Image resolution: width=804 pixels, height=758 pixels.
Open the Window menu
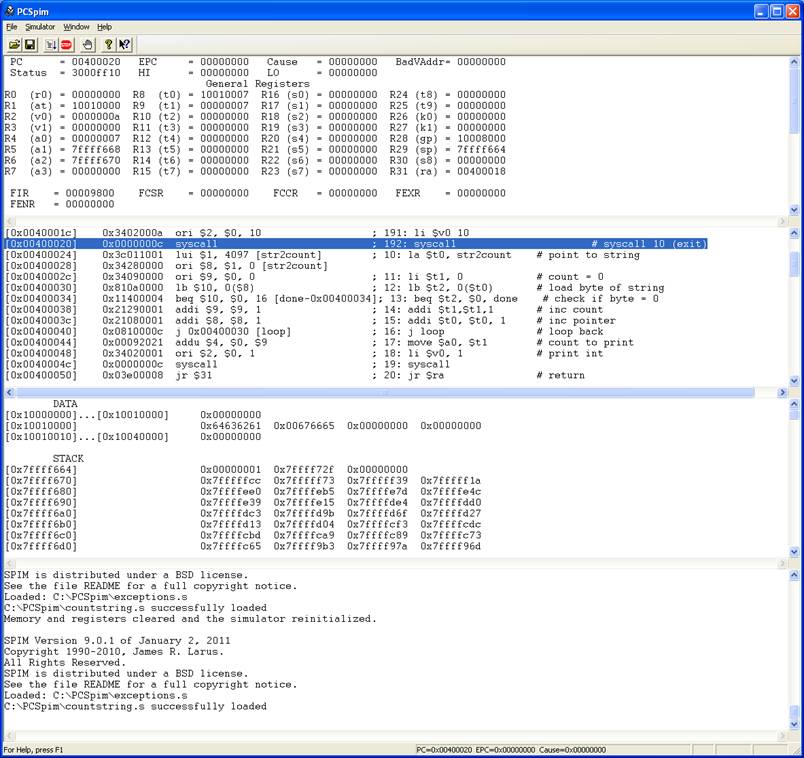(x=76, y=27)
